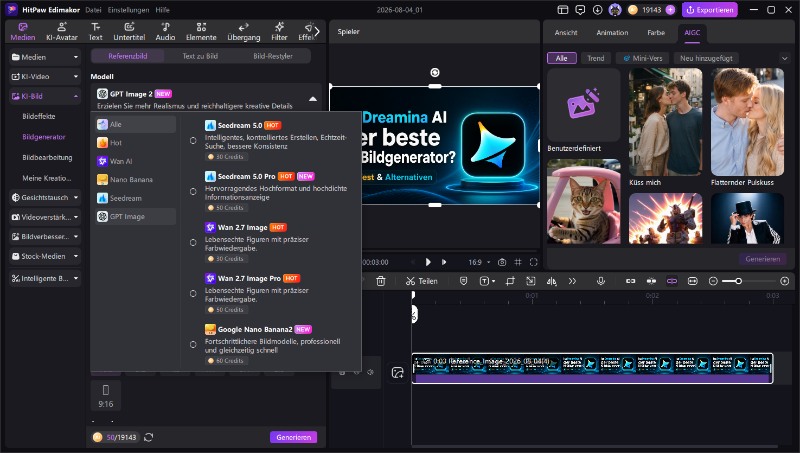Zoom out timeline with minus icon
This screenshot has width=800, height=453.
[x=713, y=281]
